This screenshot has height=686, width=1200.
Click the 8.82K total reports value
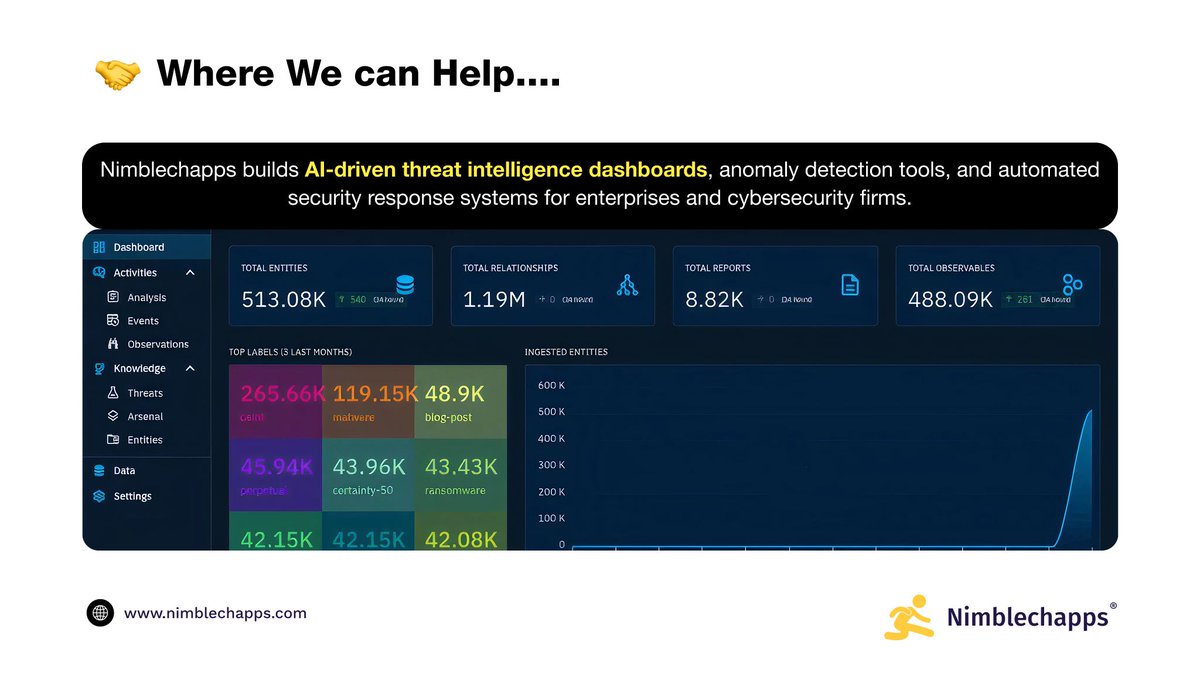pos(714,298)
